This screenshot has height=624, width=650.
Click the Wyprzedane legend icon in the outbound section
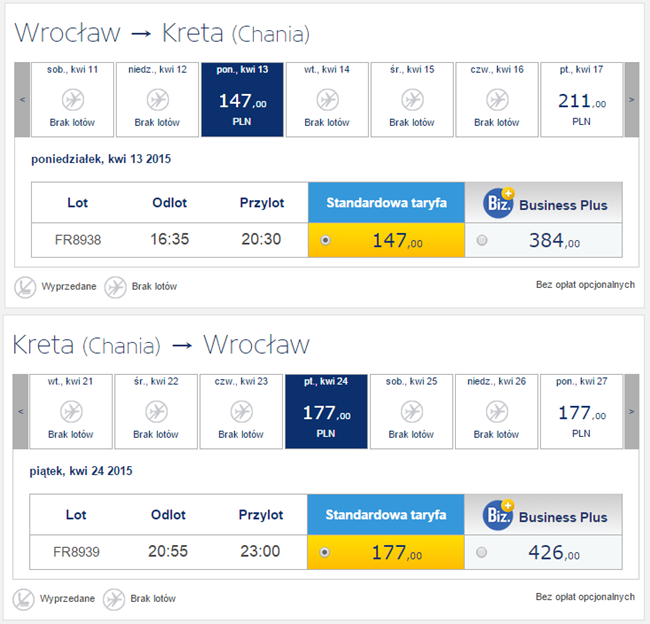tap(25, 286)
